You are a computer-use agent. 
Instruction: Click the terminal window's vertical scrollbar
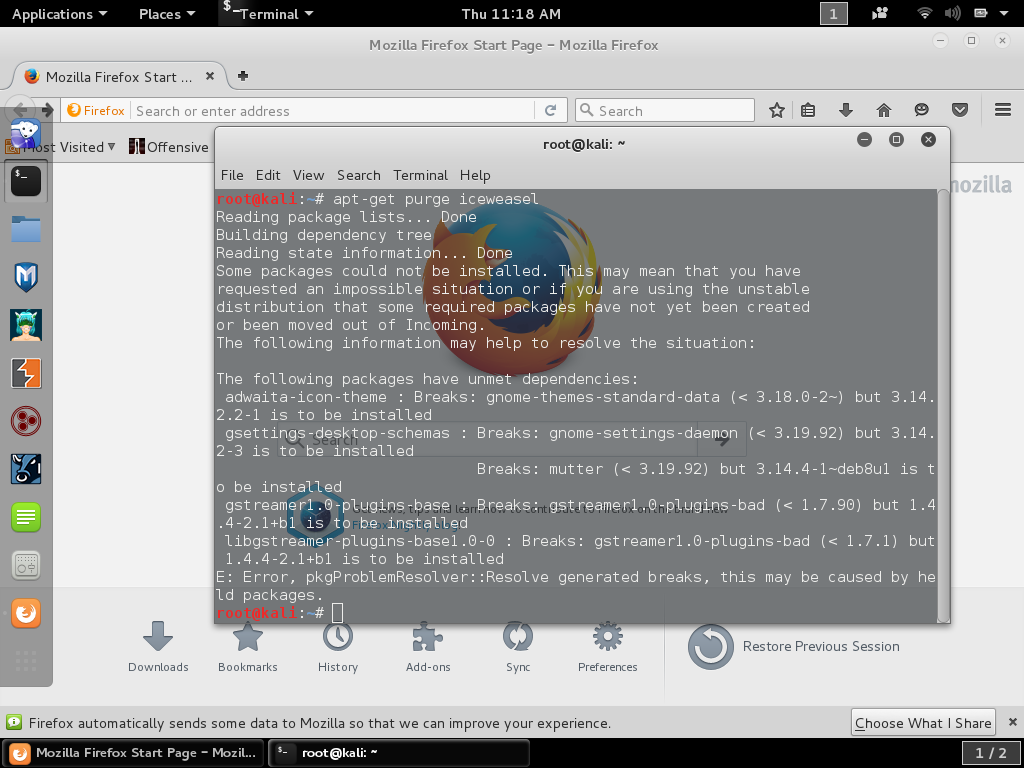[942, 400]
